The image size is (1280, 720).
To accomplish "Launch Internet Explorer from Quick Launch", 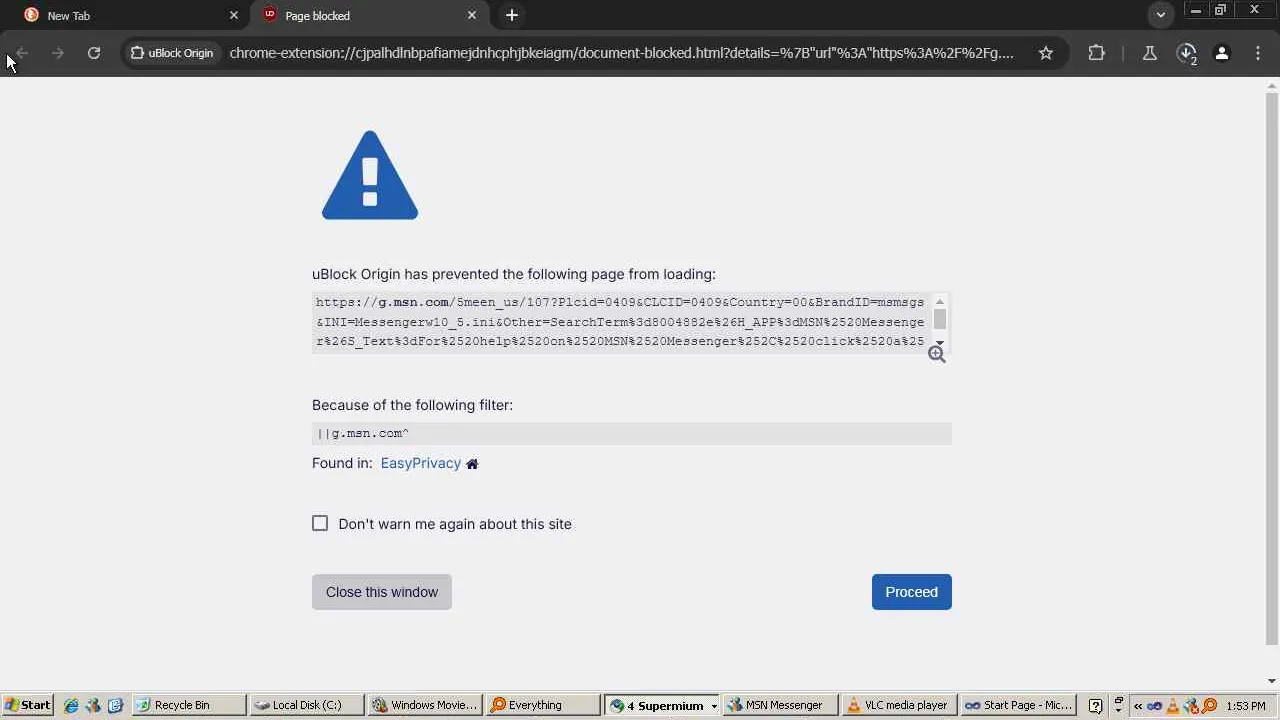I will click(x=71, y=705).
